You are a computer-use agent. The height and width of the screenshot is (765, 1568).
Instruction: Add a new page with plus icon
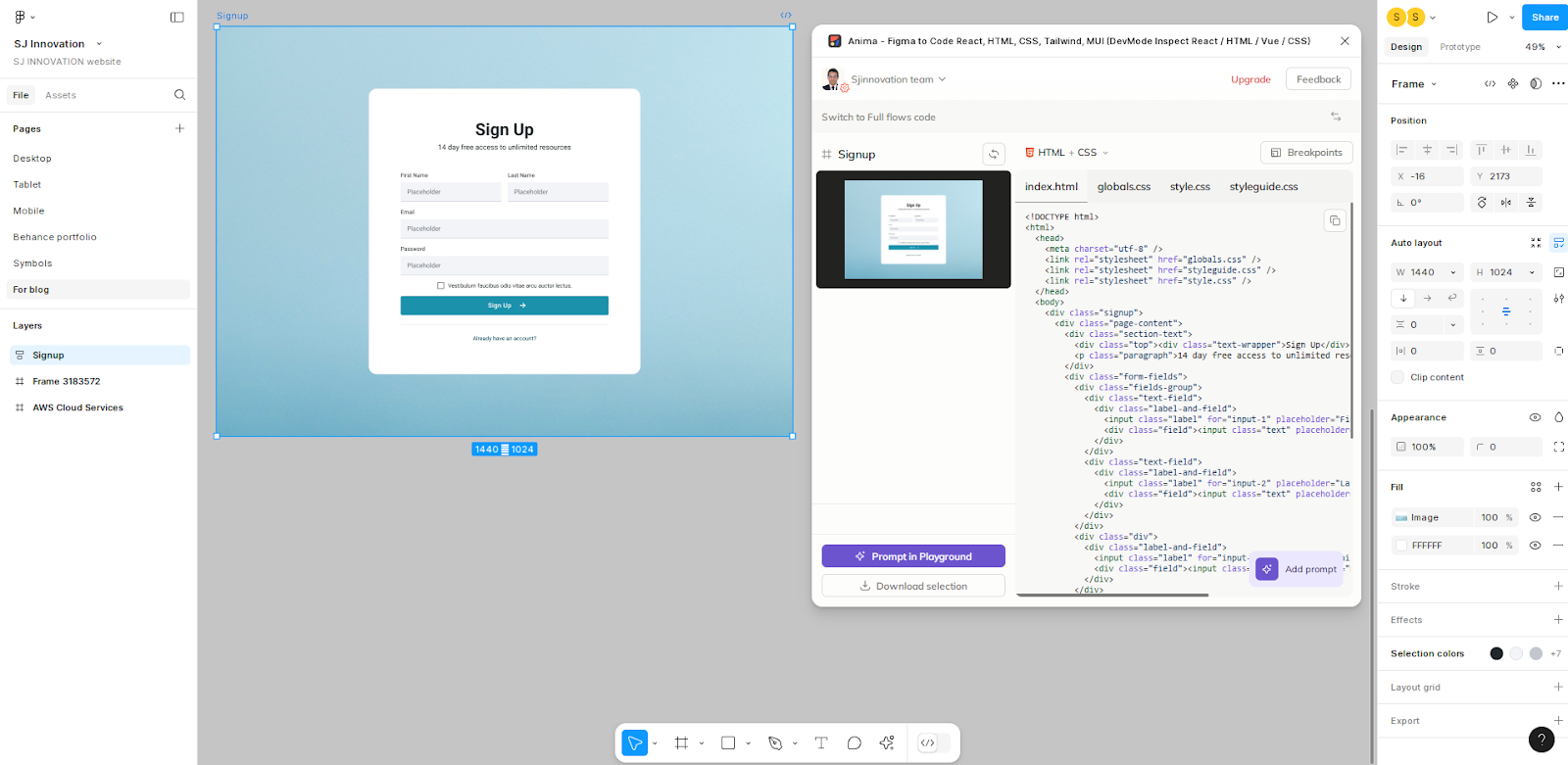tap(179, 128)
